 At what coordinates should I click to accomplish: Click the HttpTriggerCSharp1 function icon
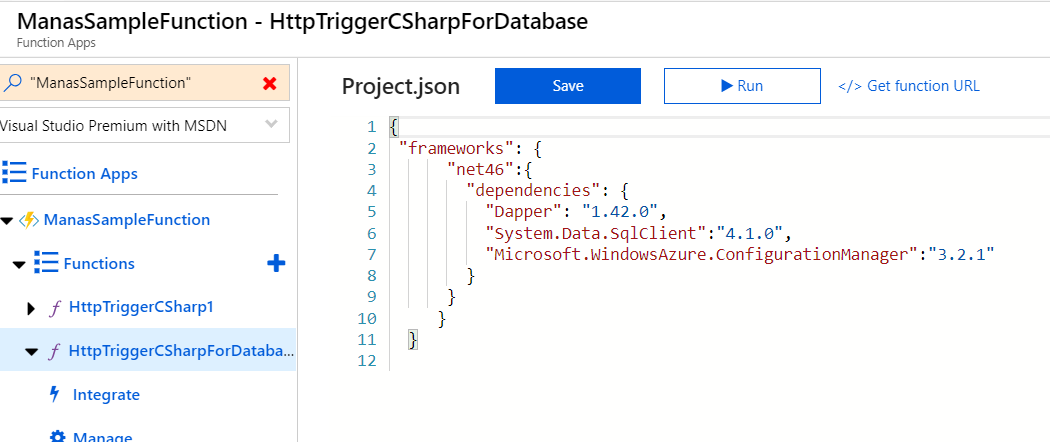click(55, 308)
